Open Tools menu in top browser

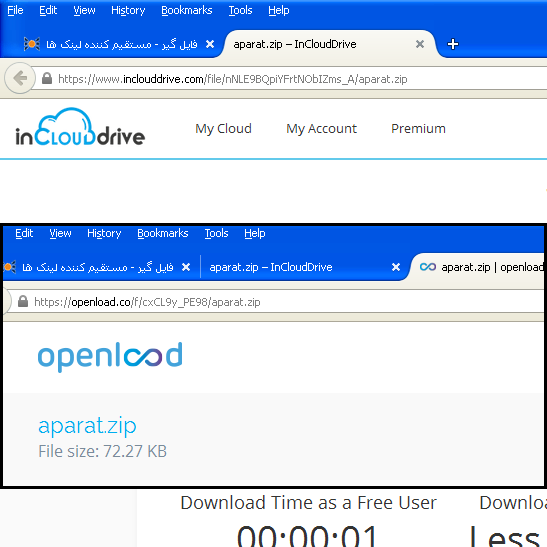[x=240, y=10]
